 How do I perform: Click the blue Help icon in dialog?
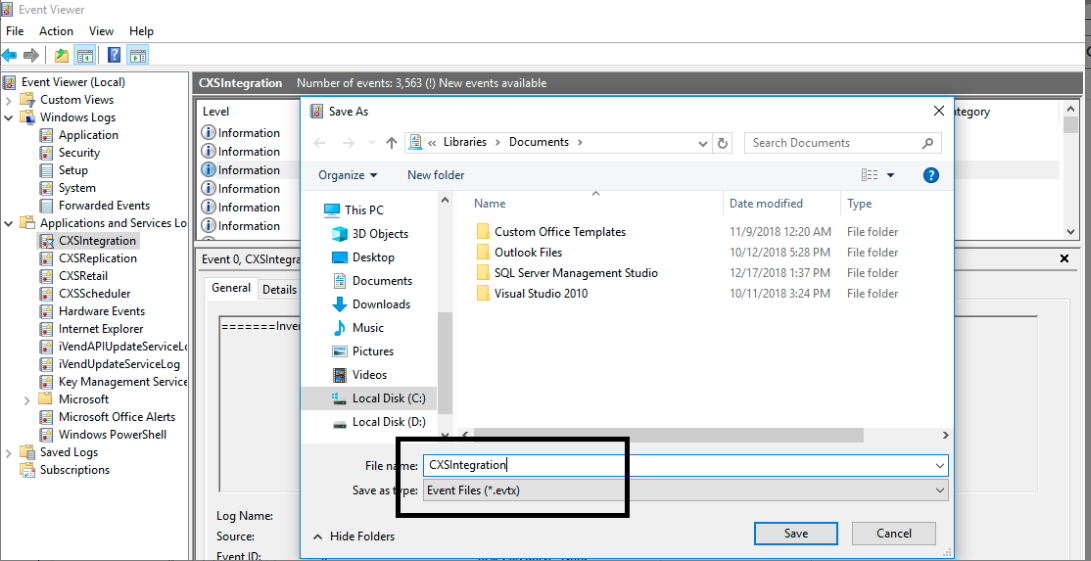[x=931, y=175]
